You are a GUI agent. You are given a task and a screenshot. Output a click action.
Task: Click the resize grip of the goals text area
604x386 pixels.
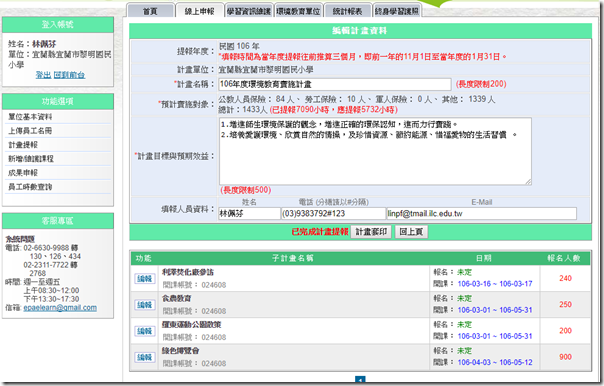coord(528,181)
